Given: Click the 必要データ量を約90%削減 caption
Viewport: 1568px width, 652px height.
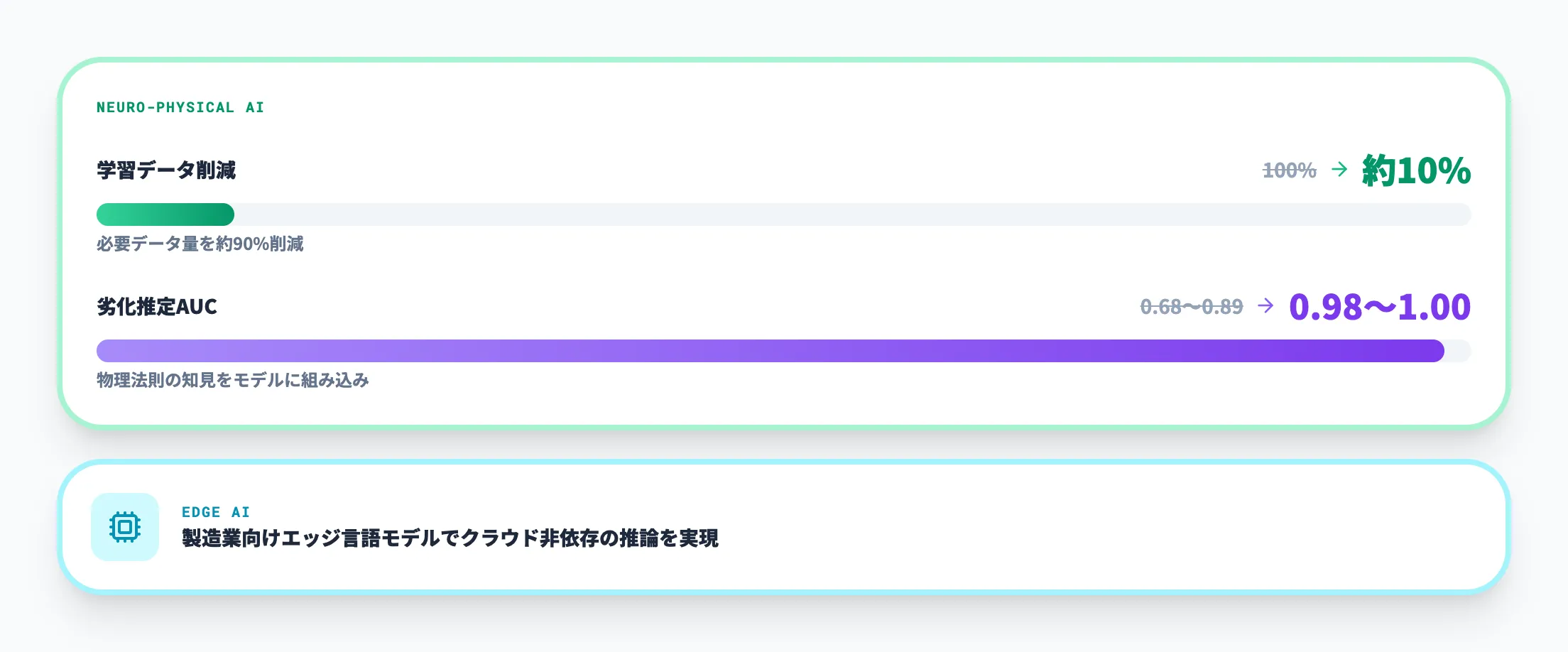Looking at the screenshot, I should pos(200,244).
